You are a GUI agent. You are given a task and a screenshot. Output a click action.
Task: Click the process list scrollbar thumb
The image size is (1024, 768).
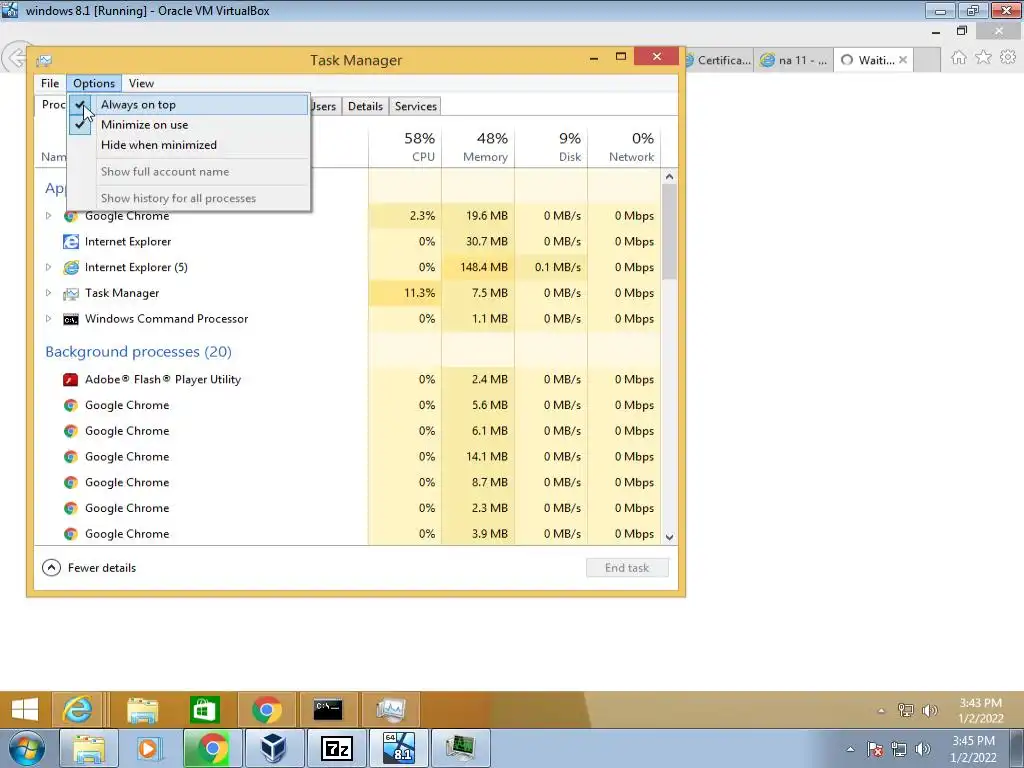[x=669, y=232]
